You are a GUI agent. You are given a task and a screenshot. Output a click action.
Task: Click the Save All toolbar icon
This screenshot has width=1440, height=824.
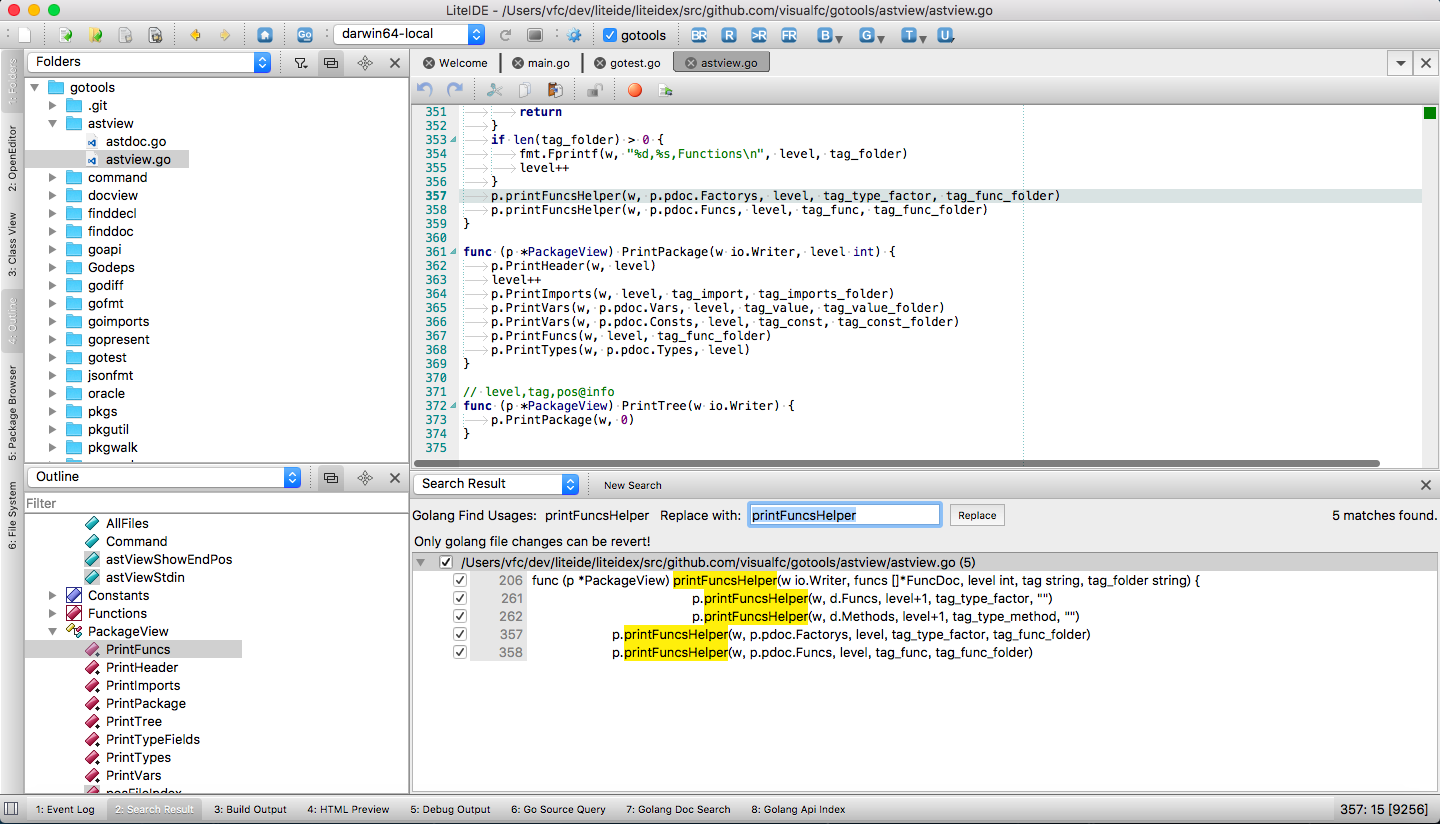[x=155, y=35]
